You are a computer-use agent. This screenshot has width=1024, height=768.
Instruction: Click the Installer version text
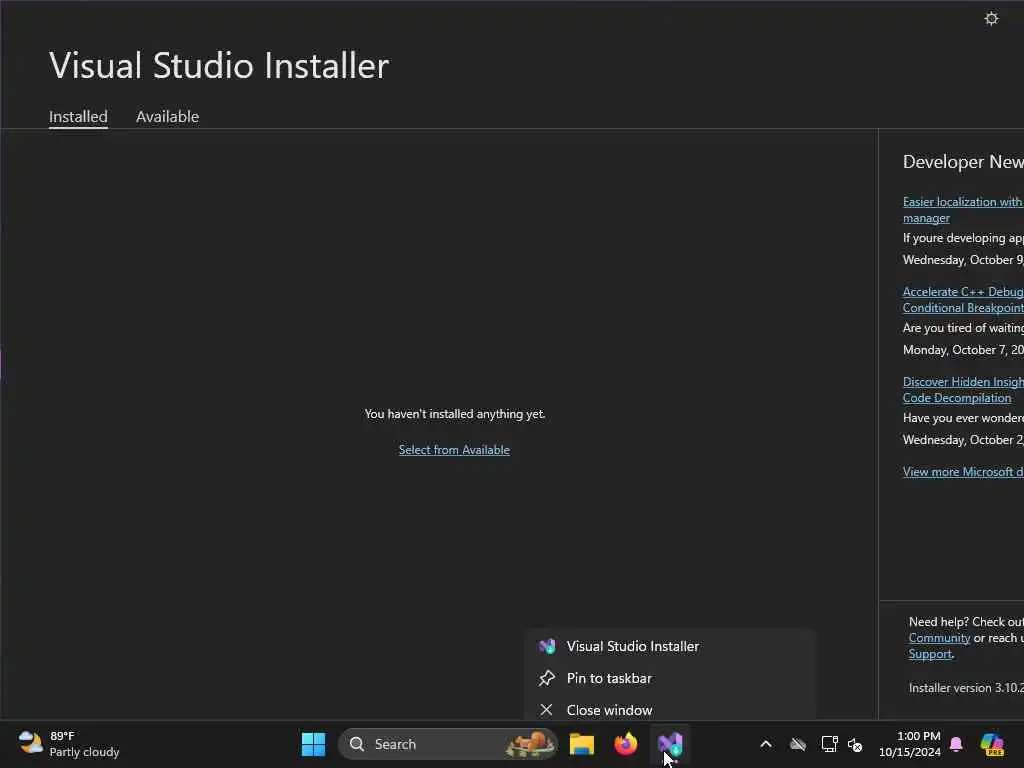[966, 688]
